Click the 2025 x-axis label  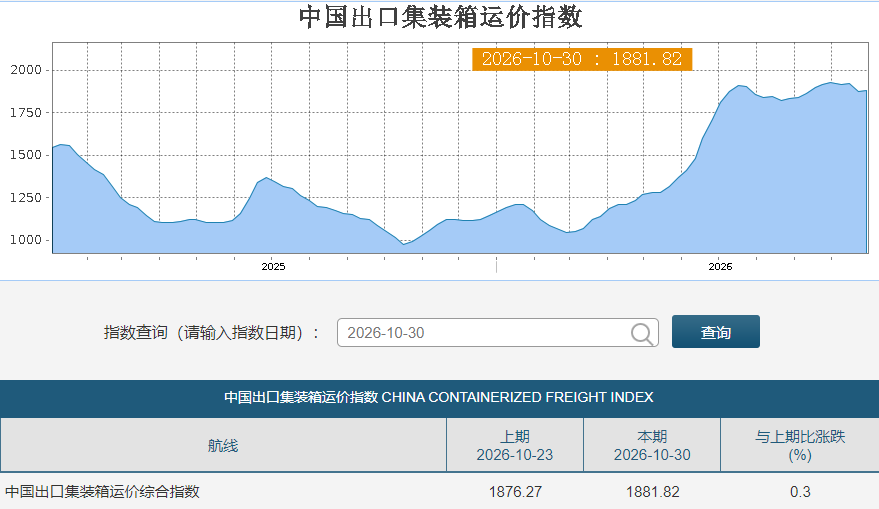[x=273, y=267]
